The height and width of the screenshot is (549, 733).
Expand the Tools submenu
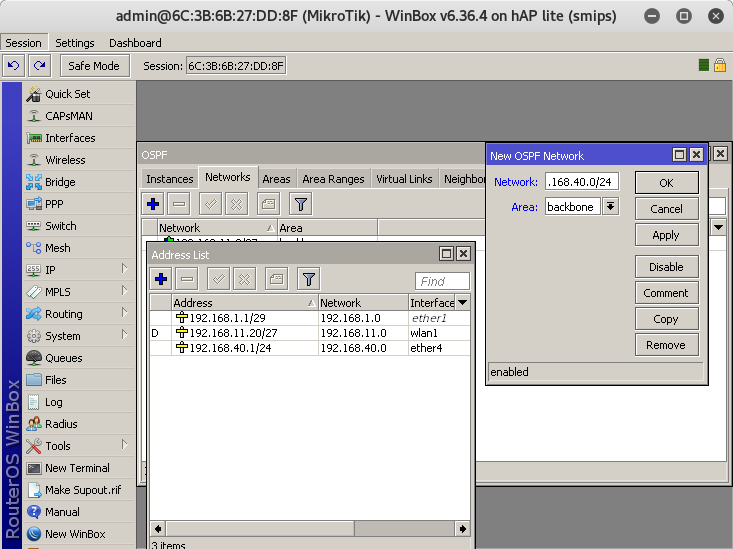coord(79,446)
